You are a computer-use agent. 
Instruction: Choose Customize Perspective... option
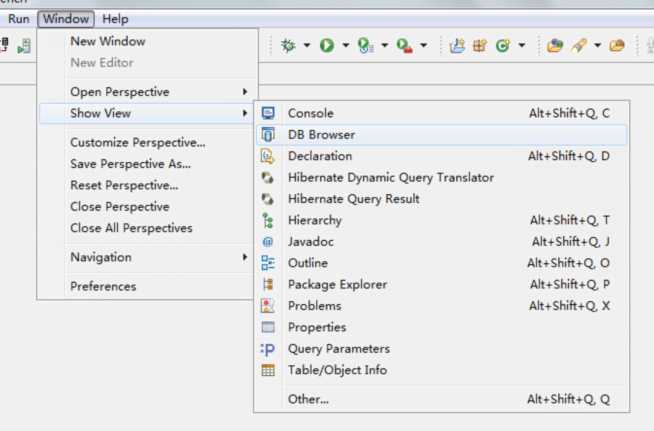coord(148,142)
